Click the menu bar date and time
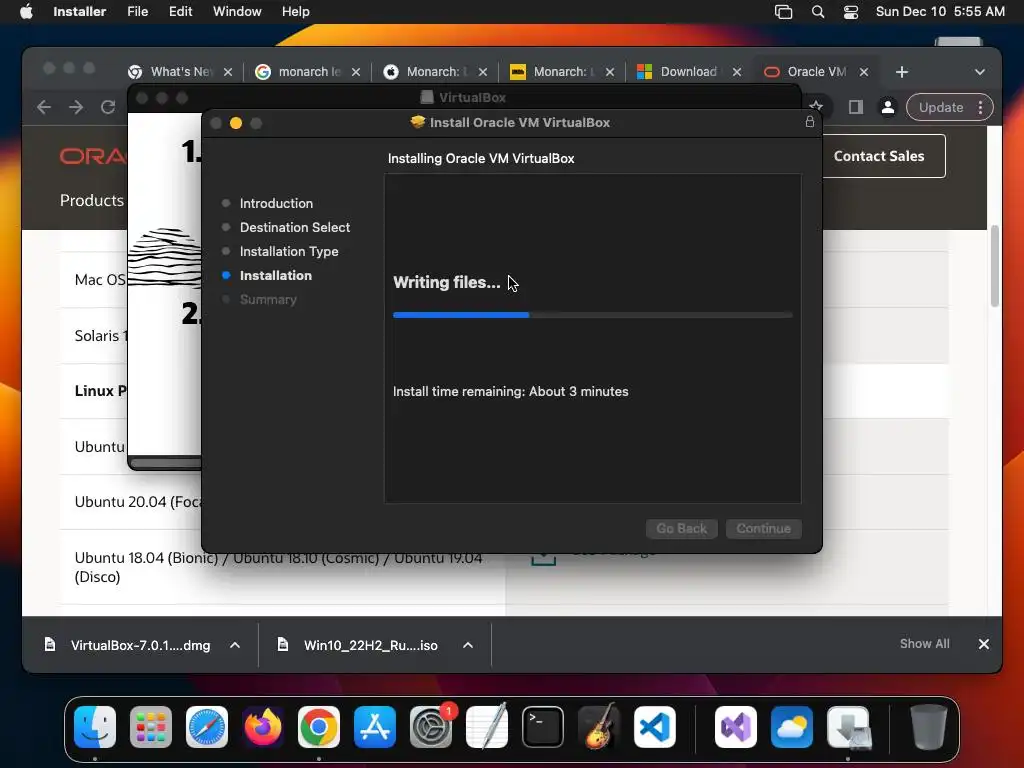 tap(940, 12)
